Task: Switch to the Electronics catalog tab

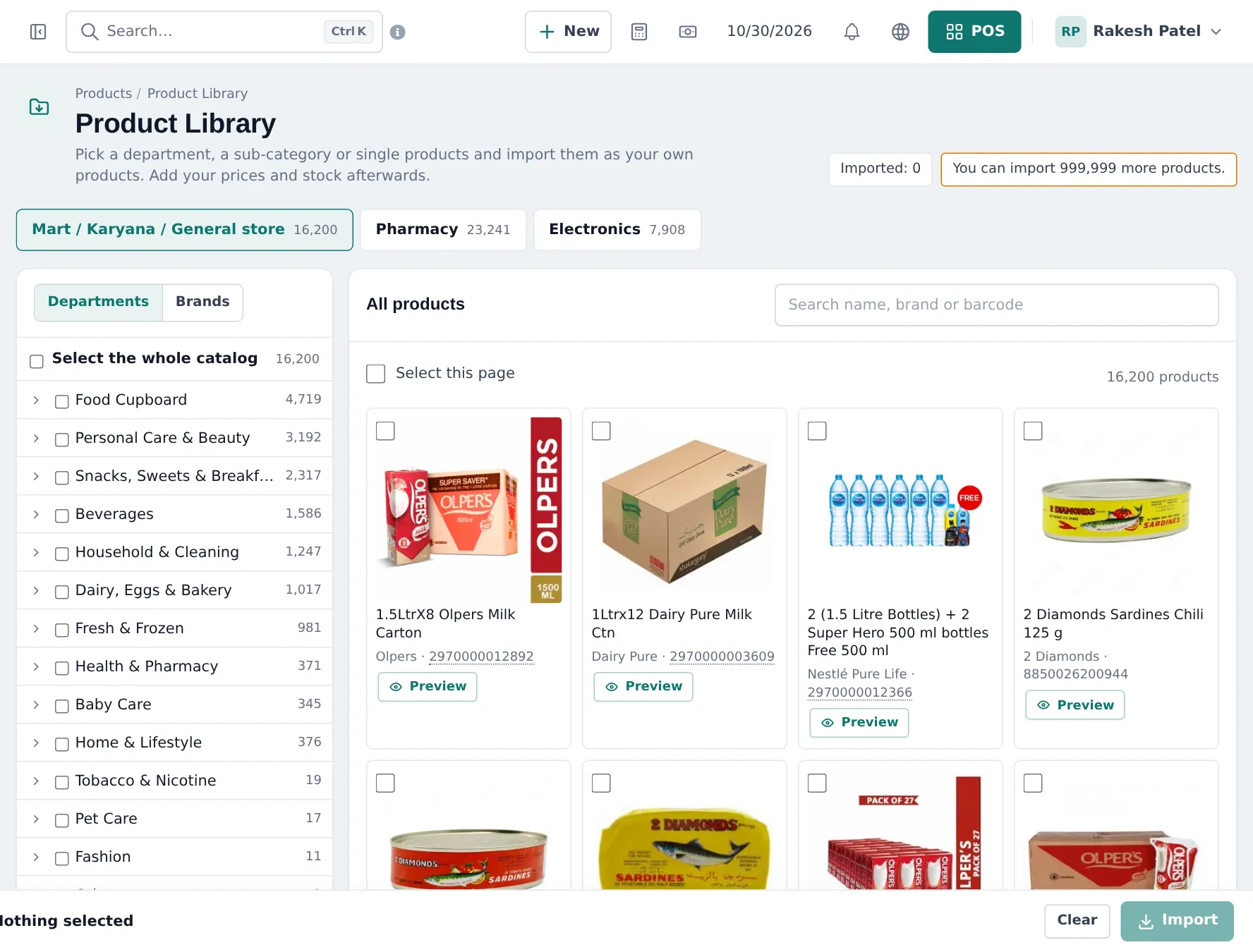Action: point(617,230)
